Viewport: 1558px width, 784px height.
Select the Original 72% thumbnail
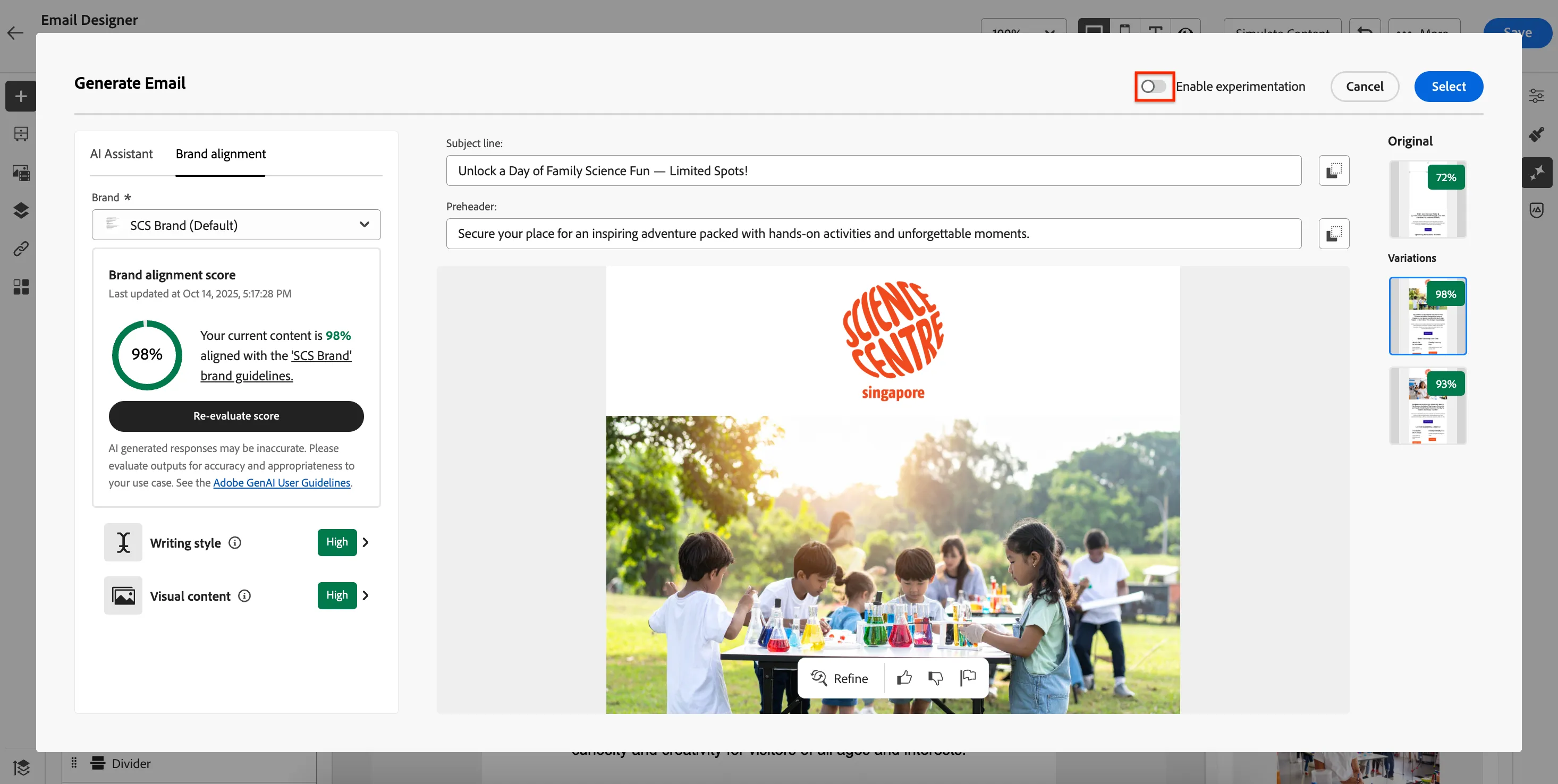[x=1427, y=199]
